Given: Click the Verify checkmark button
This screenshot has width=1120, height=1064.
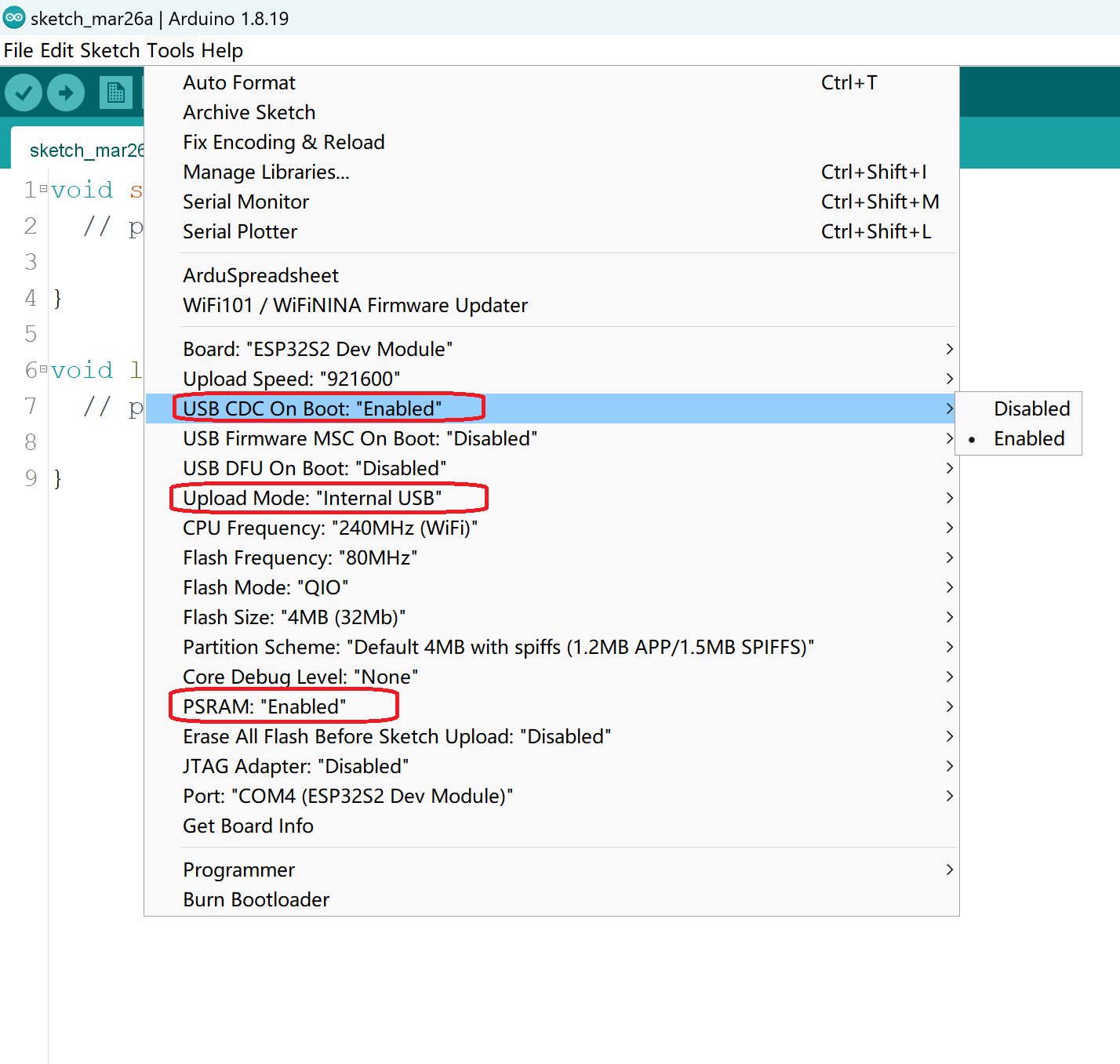Looking at the screenshot, I should pos(24,93).
